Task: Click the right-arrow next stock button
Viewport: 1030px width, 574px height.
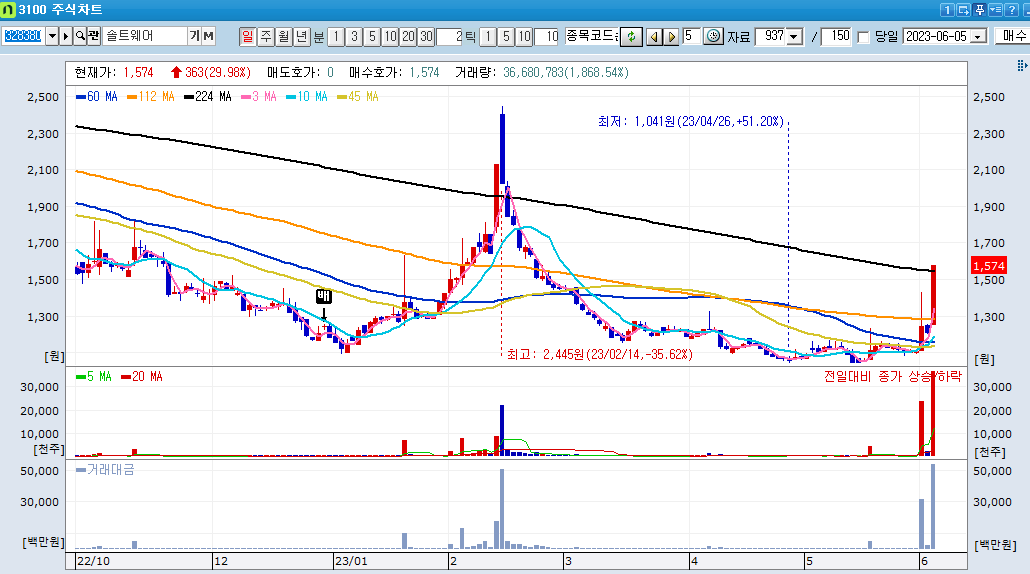Action: point(66,36)
